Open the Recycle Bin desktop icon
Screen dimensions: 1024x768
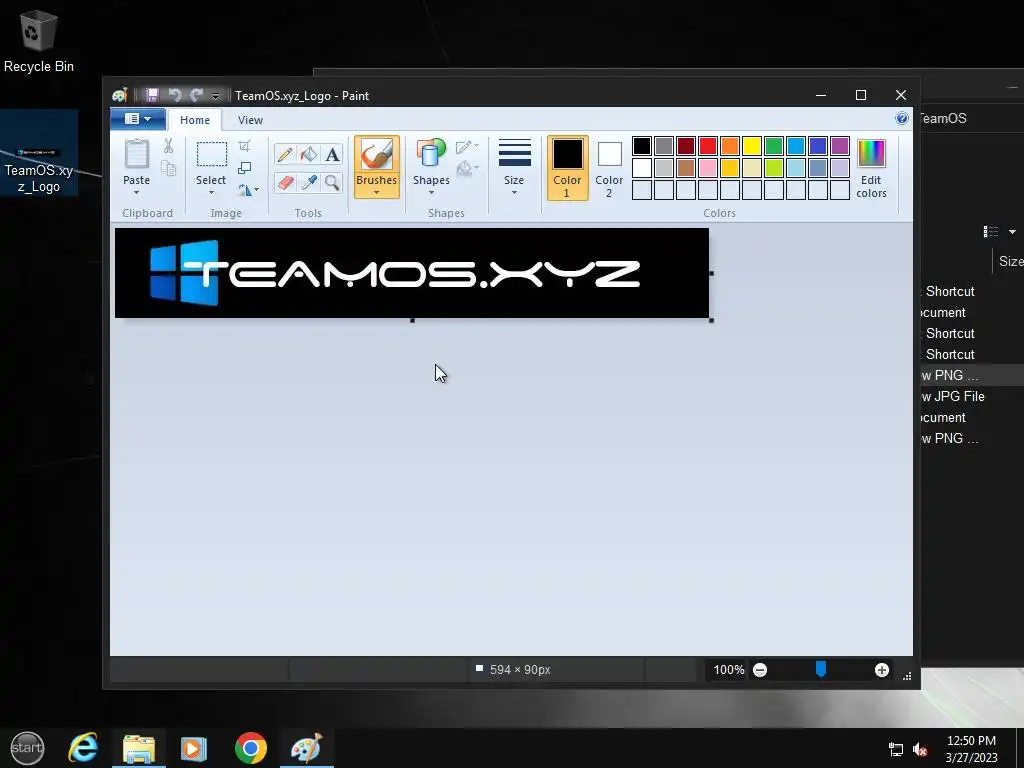point(39,40)
